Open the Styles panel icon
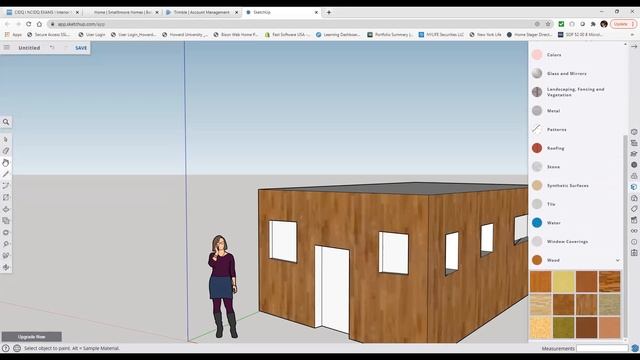This screenshot has height=360, width=640. point(634,198)
